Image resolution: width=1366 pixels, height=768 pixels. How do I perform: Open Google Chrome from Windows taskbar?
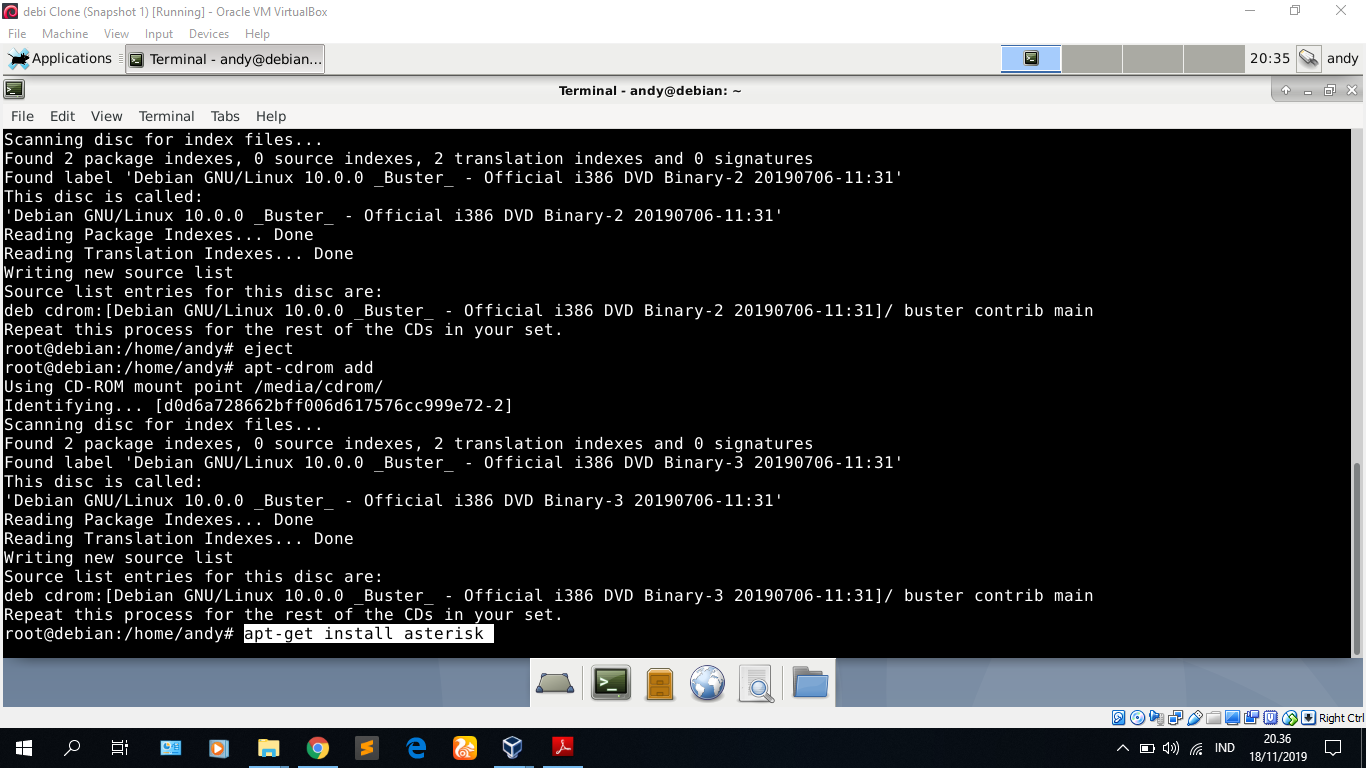tap(317, 748)
